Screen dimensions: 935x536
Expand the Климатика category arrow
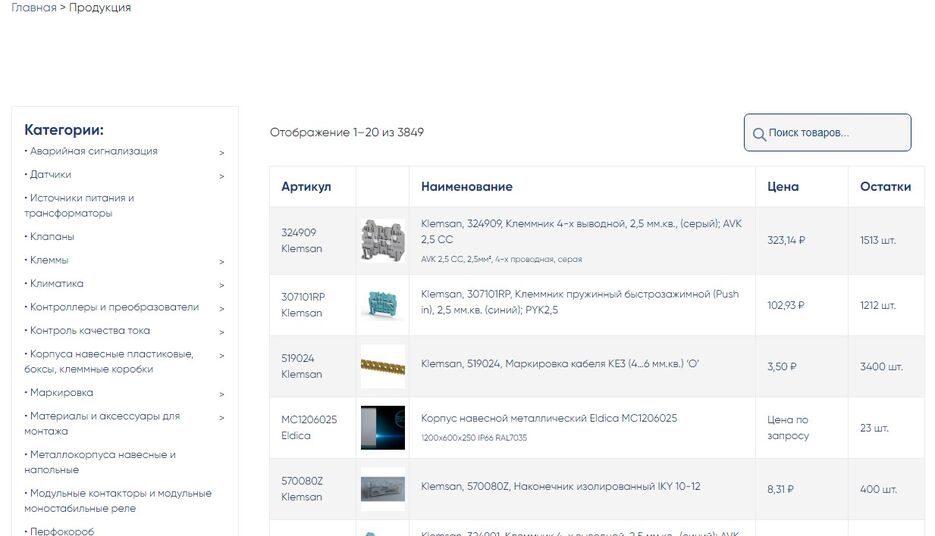coord(221,285)
